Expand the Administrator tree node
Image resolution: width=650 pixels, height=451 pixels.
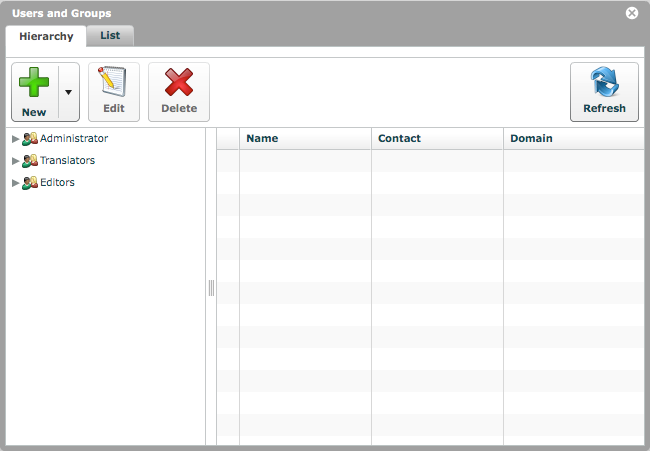pyautogui.click(x=15, y=139)
